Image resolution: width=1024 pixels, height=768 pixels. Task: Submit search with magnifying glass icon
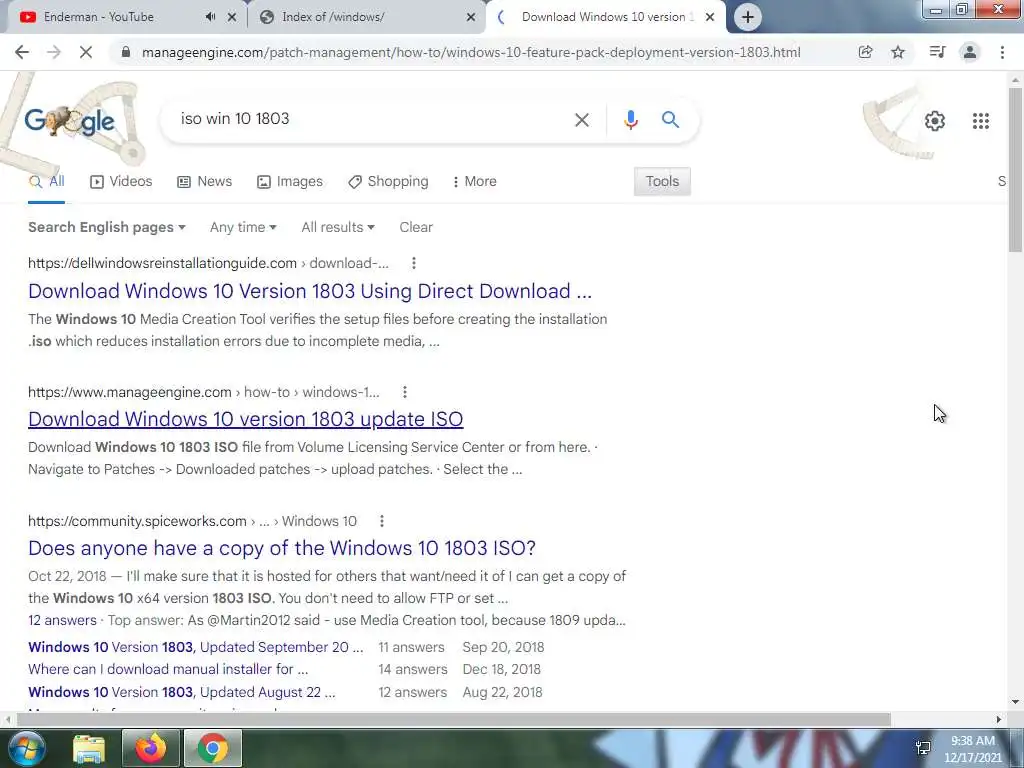(670, 120)
